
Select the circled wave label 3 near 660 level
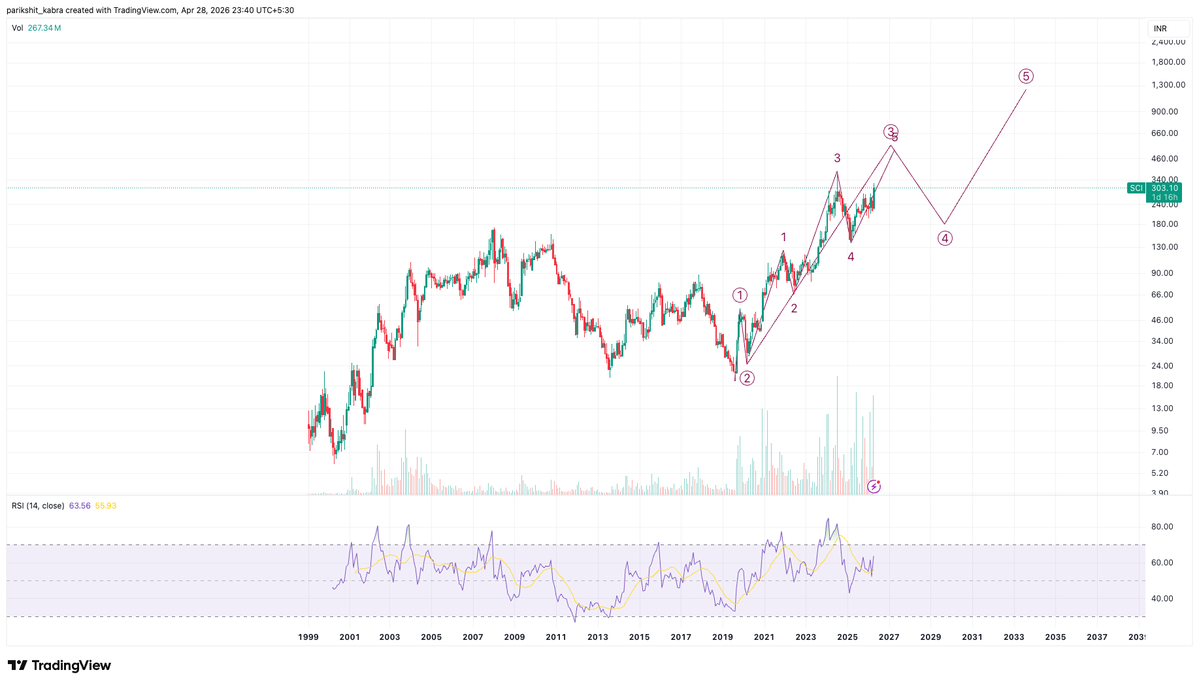[x=889, y=131]
